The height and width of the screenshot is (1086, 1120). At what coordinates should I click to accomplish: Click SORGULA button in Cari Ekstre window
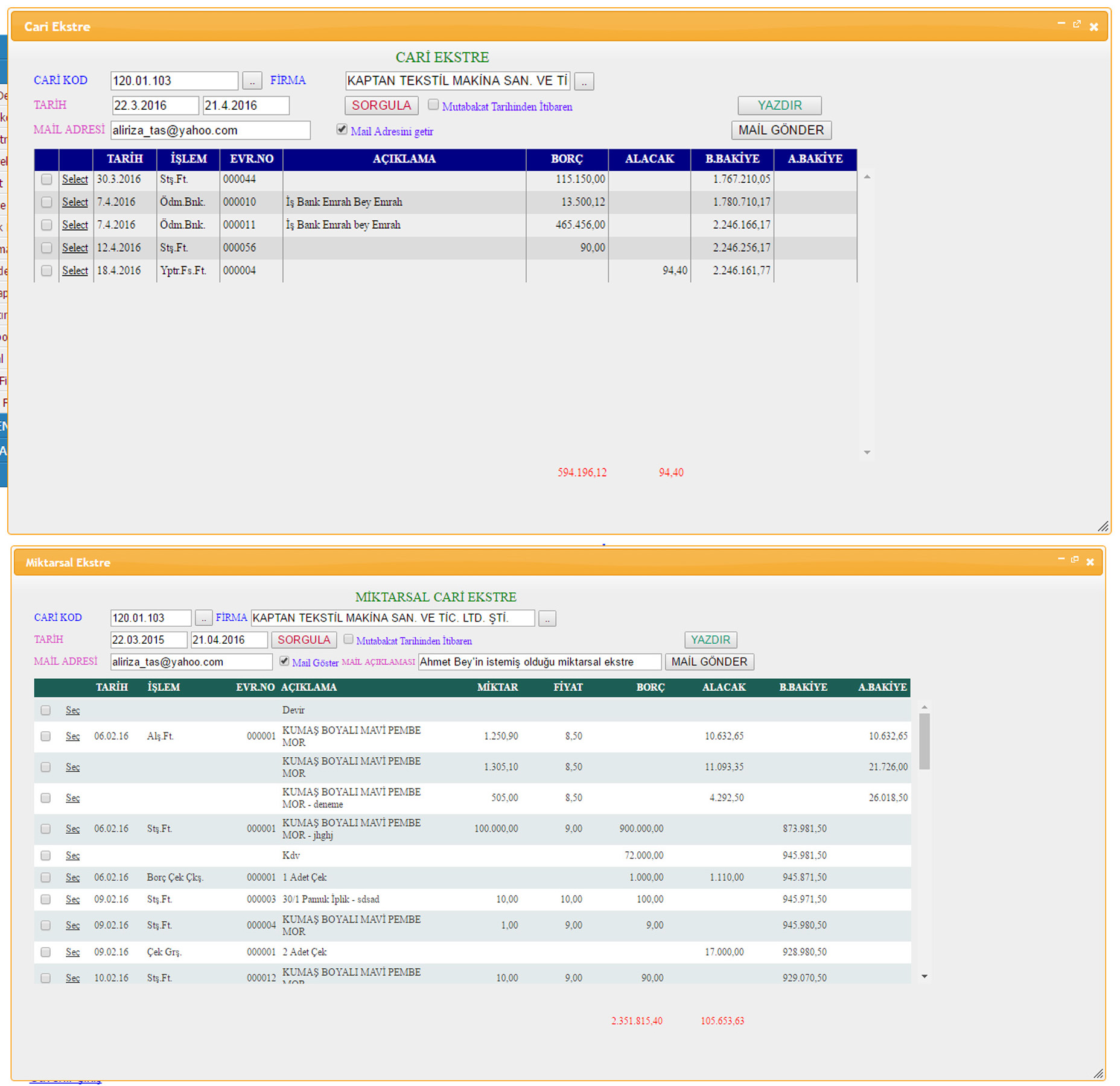pyautogui.click(x=381, y=106)
